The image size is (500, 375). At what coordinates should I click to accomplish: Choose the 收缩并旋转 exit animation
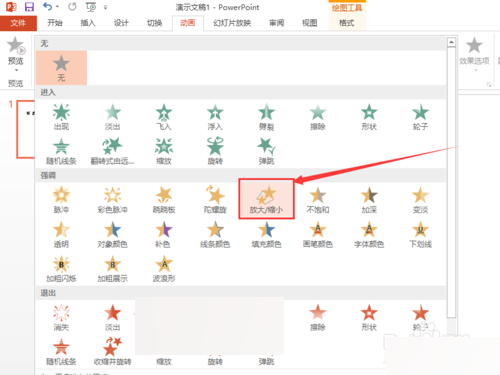click(113, 352)
